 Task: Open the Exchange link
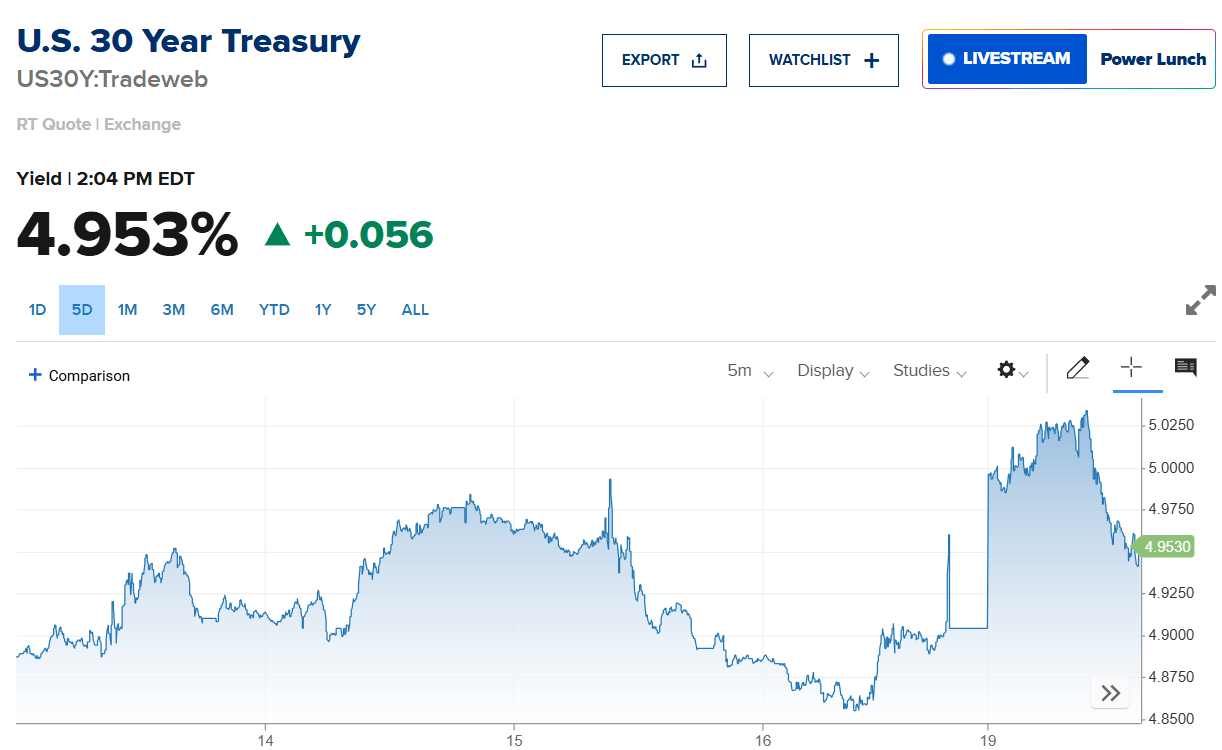(142, 124)
